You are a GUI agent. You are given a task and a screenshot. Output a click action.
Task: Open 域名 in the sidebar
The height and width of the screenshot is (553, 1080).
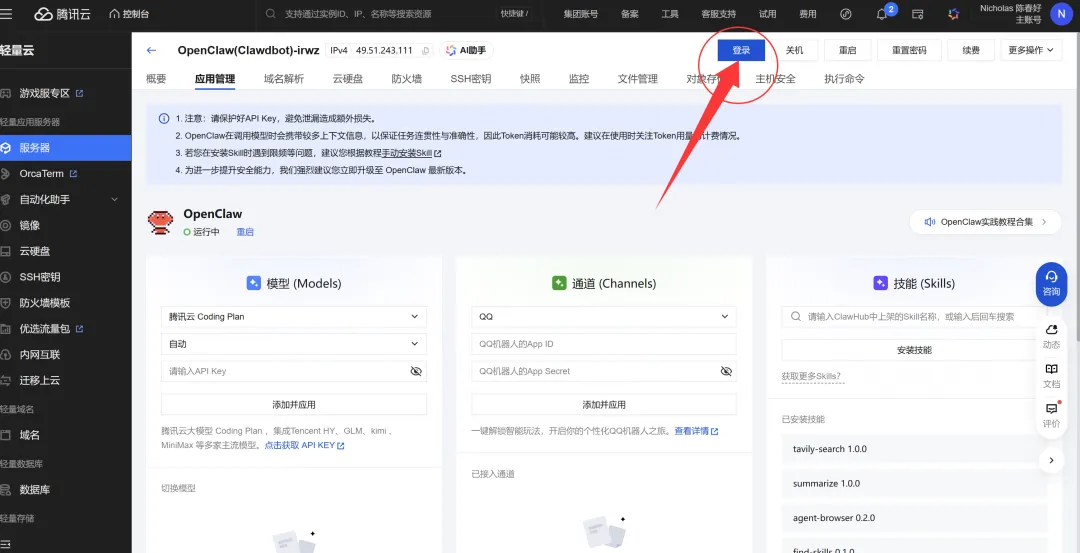29,435
